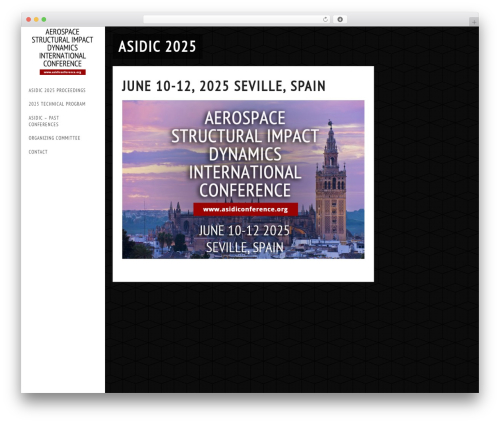Screen dimensions: 500x423
Task: Open 2025 Technical Program menu item
Action: 57,104
